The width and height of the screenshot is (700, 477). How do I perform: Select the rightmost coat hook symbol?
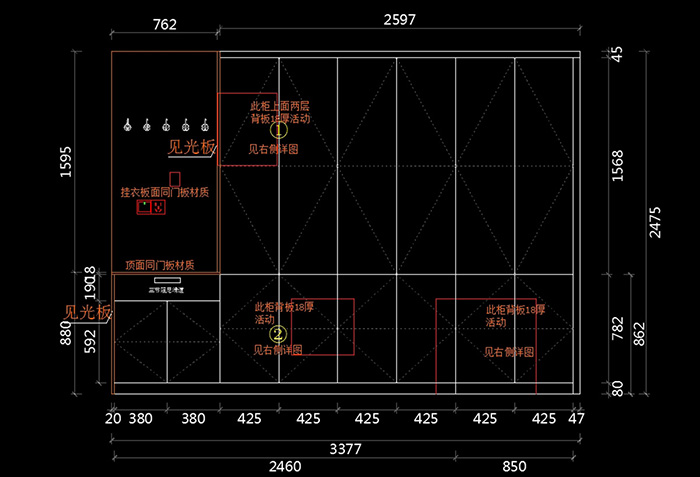pos(204,126)
